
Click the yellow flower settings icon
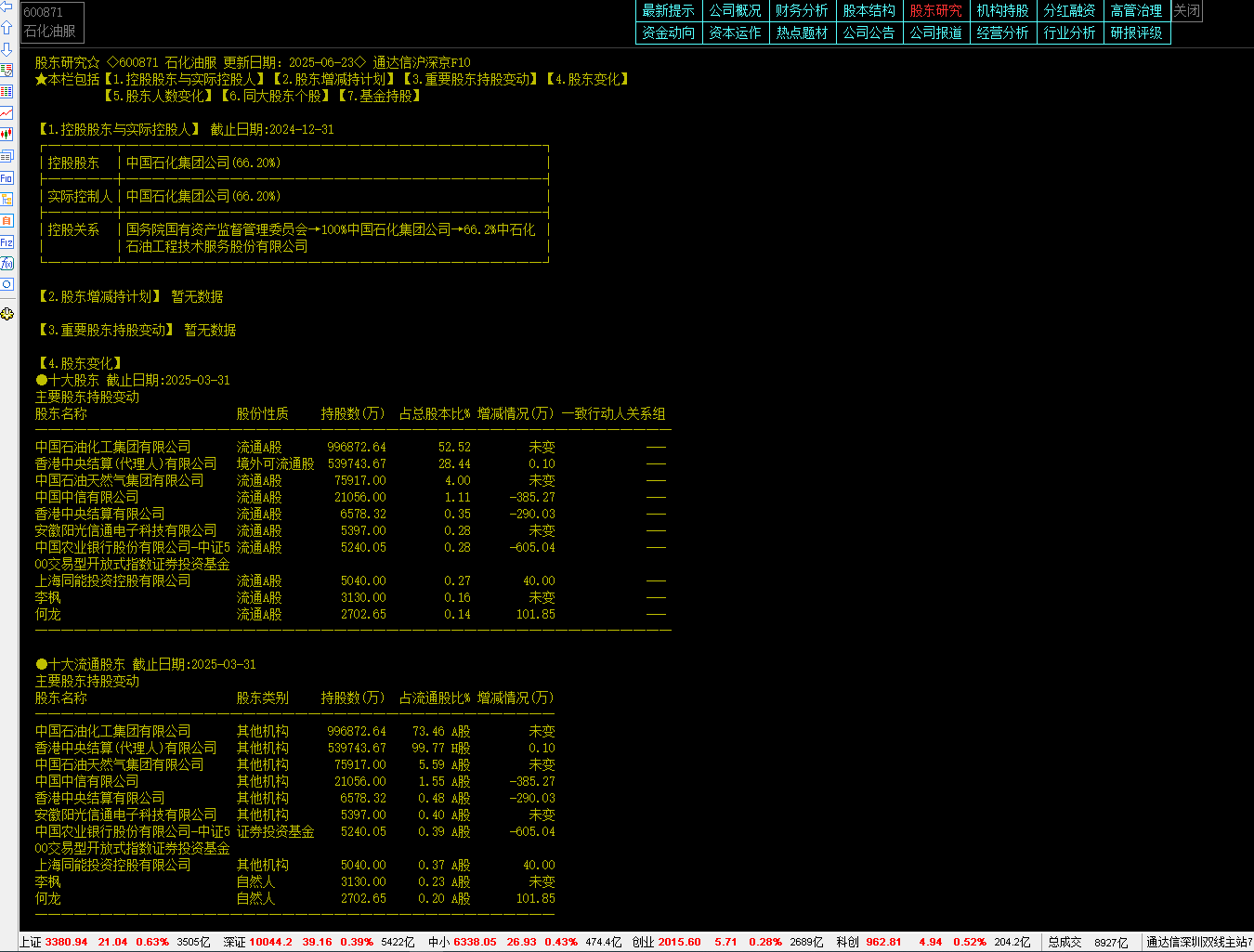[7, 314]
